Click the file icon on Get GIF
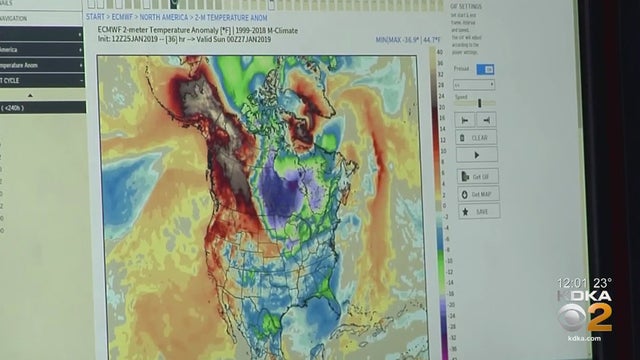 tap(465, 176)
